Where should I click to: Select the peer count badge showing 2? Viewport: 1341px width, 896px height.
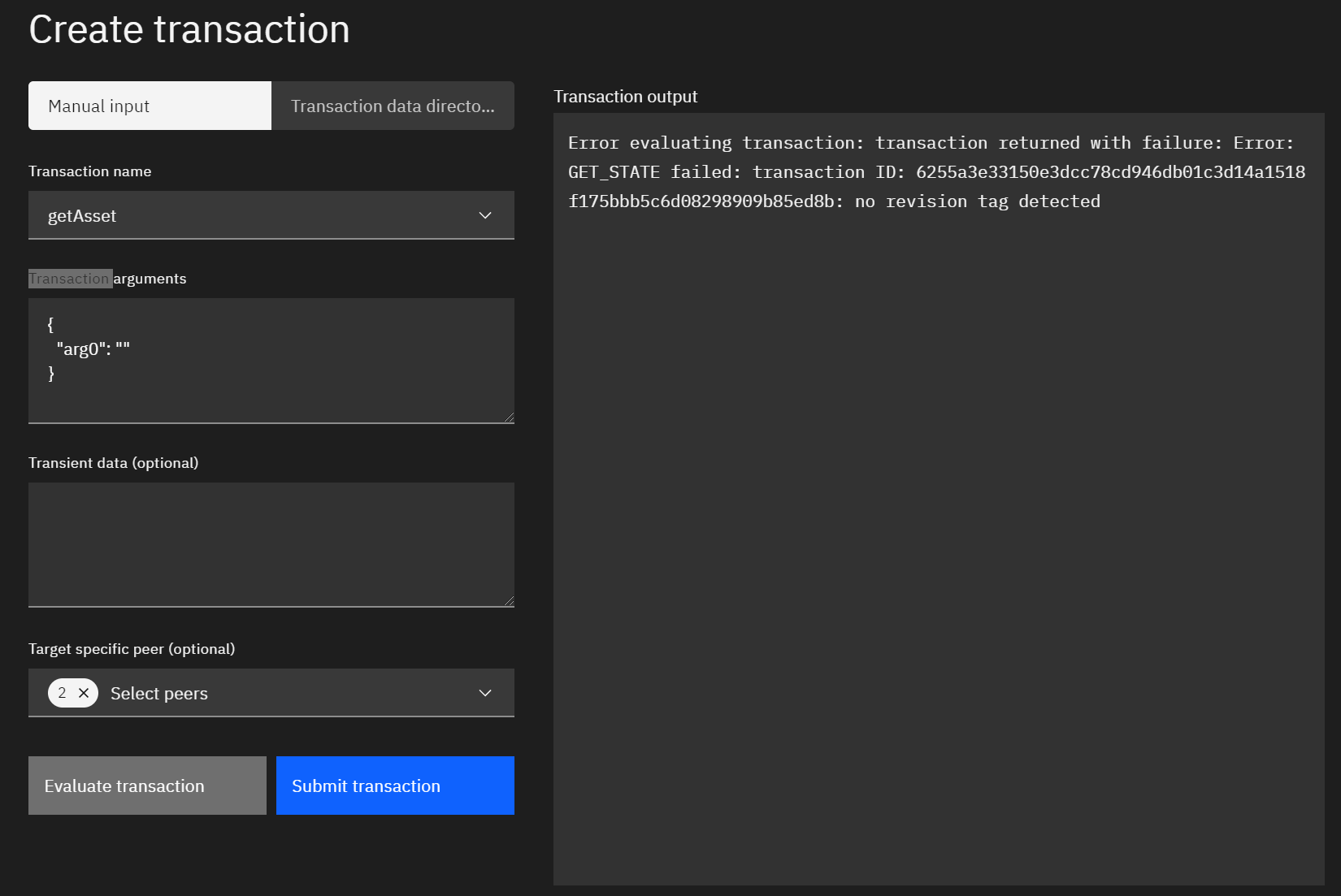(x=63, y=693)
